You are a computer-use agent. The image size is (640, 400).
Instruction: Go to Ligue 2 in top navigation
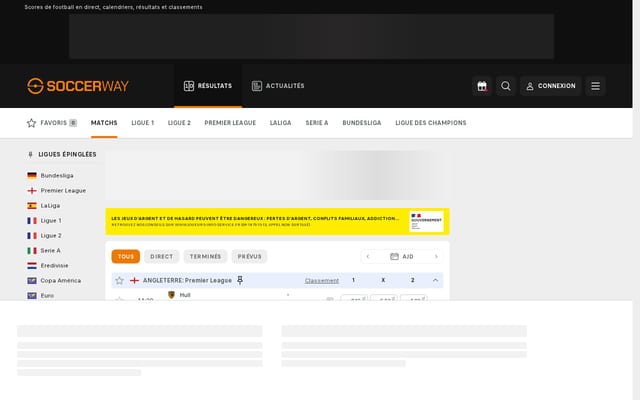pos(179,123)
